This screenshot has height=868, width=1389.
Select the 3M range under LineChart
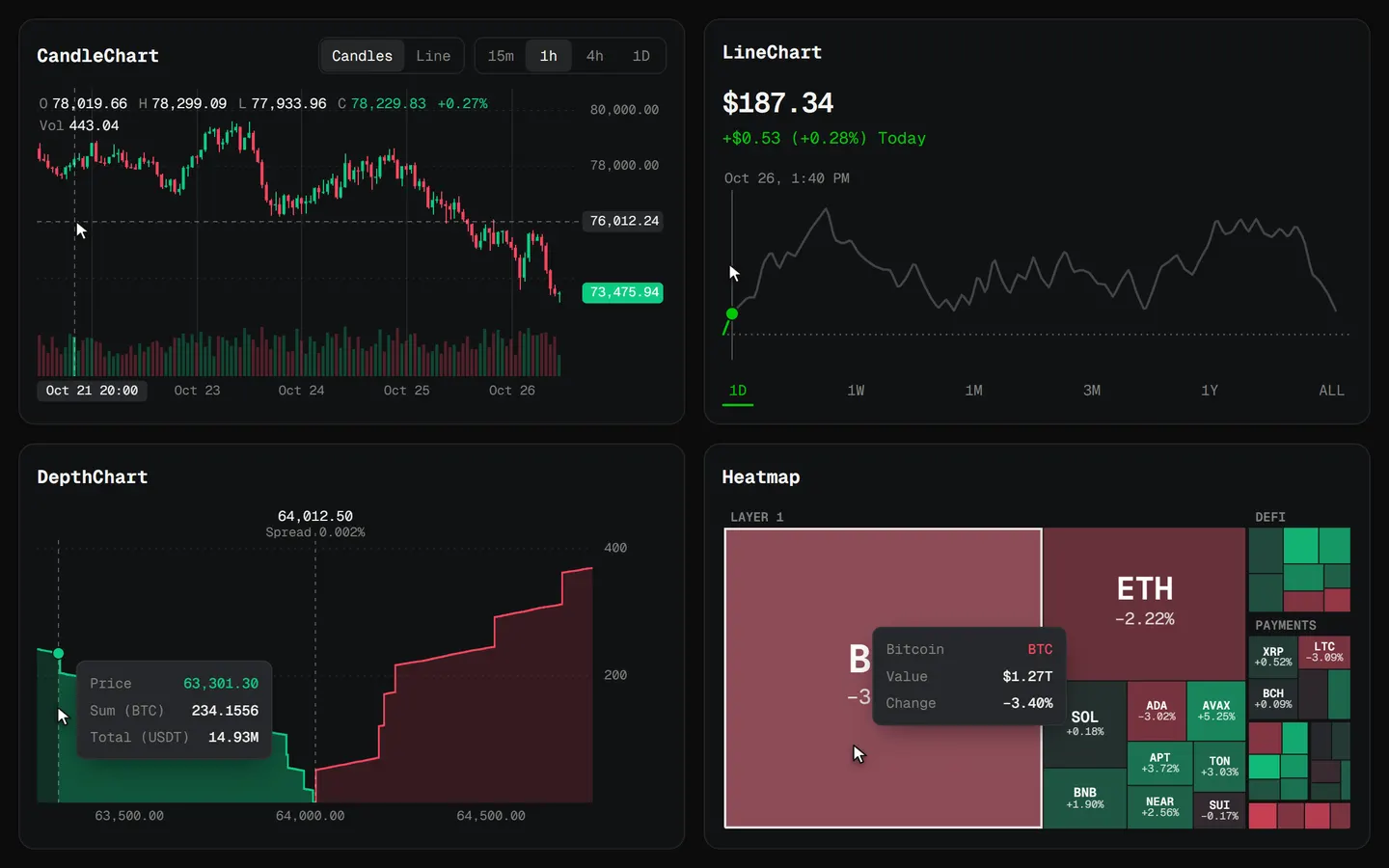(1092, 391)
